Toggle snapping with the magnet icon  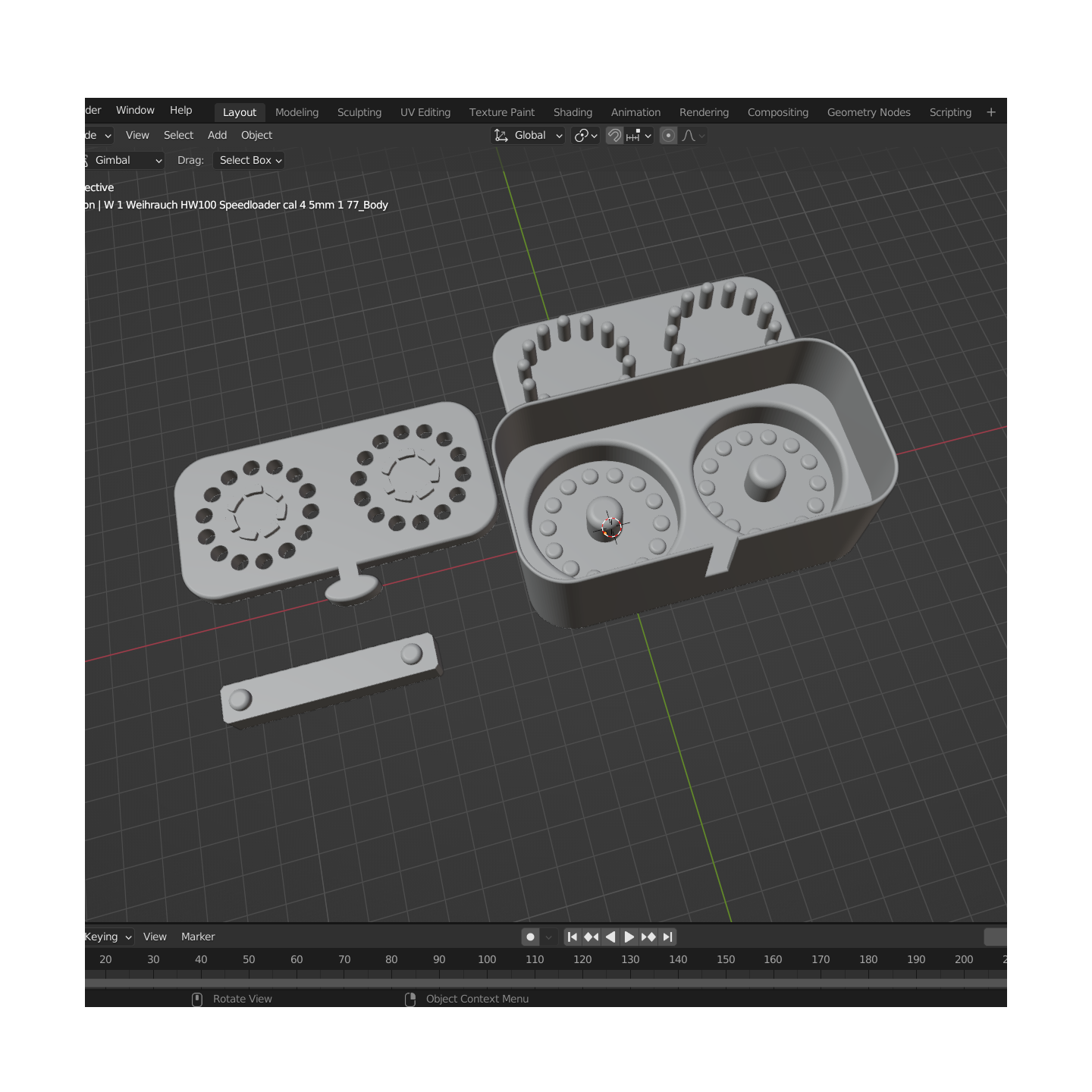tap(614, 136)
